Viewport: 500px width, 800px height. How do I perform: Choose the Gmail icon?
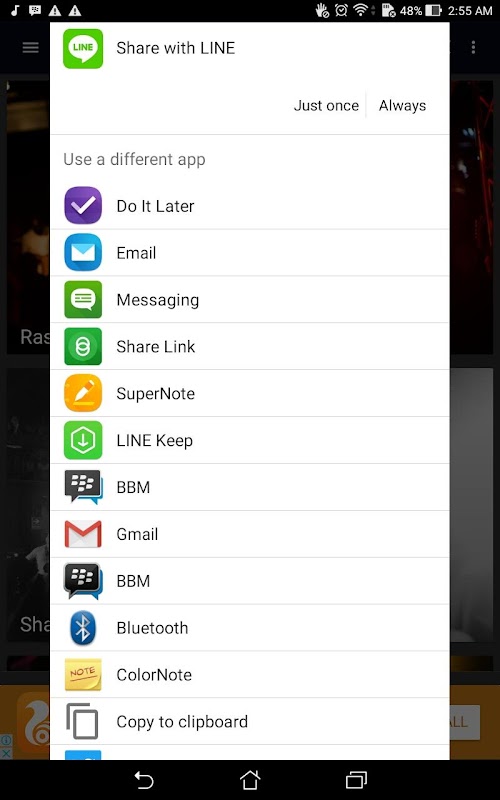tap(83, 534)
